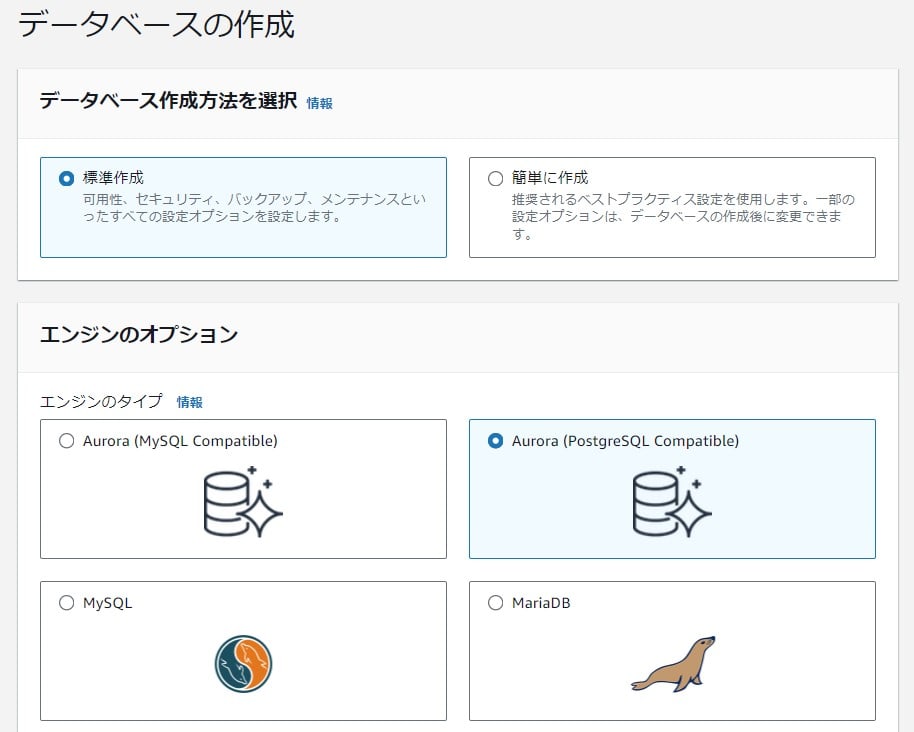Click the データベース作成方法を選択 heading

point(168,101)
